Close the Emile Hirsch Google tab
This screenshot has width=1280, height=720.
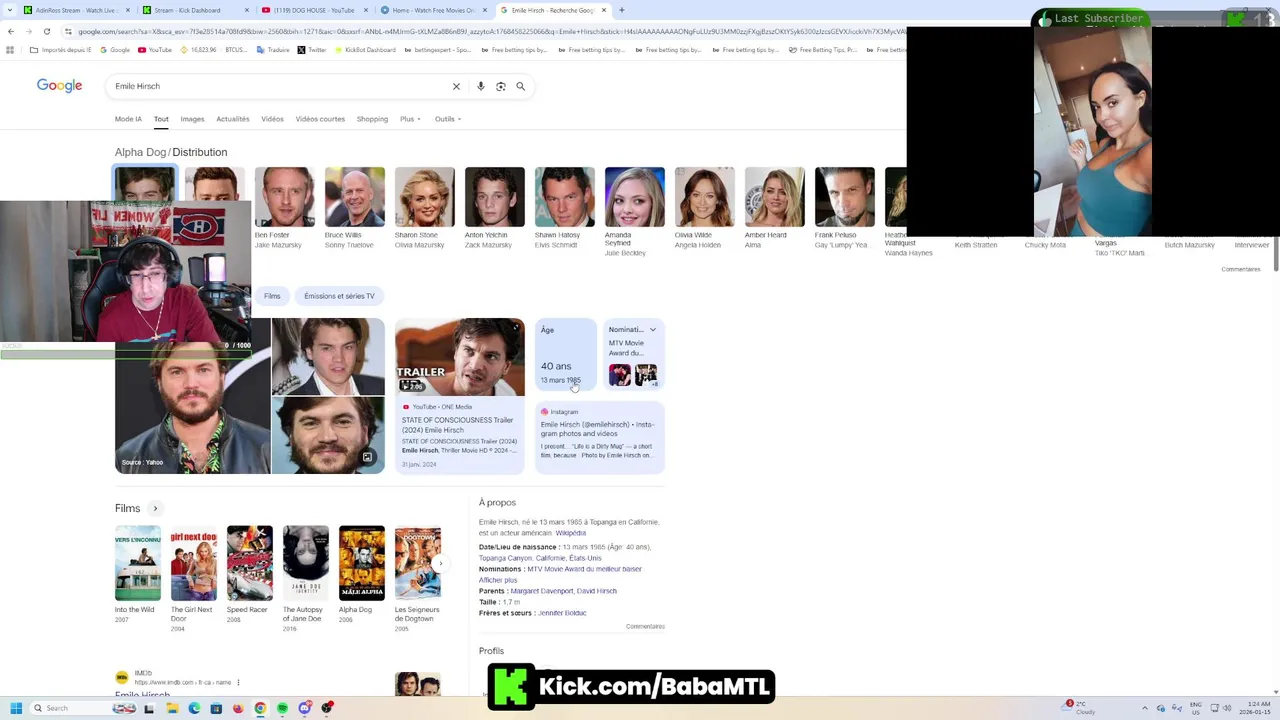603,10
